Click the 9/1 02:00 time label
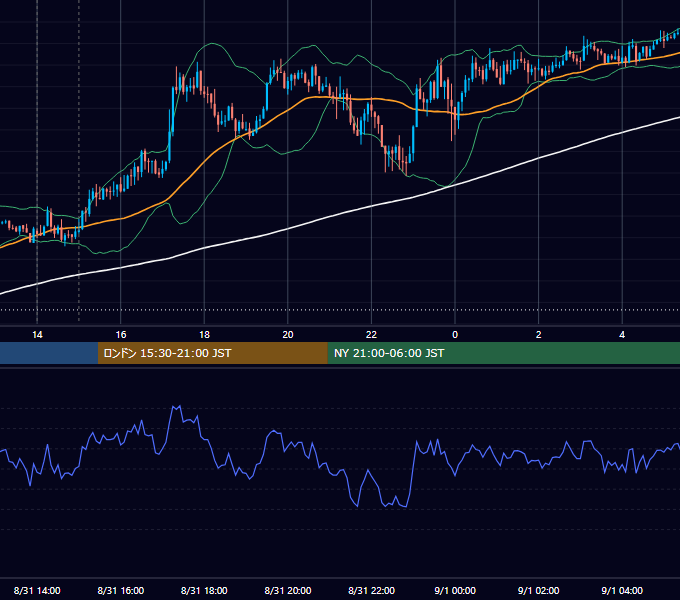The height and width of the screenshot is (600, 680). 538,590
